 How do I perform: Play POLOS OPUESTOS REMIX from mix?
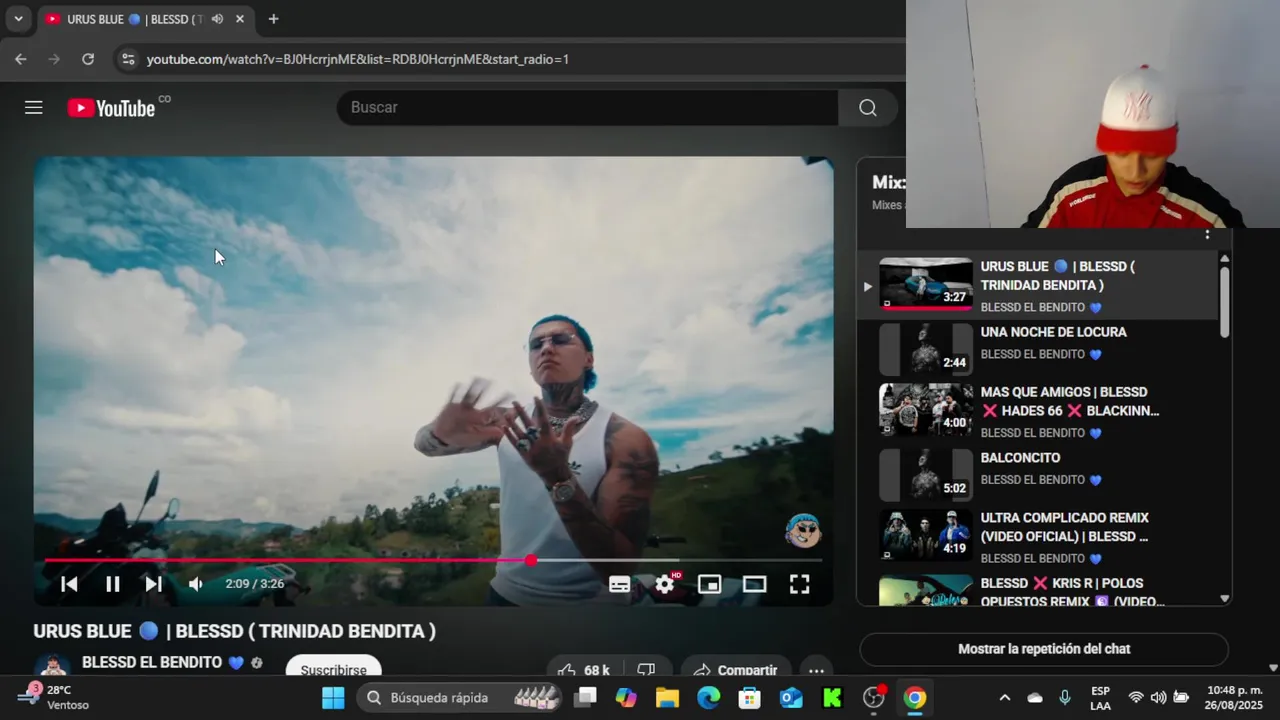tap(1038, 589)
